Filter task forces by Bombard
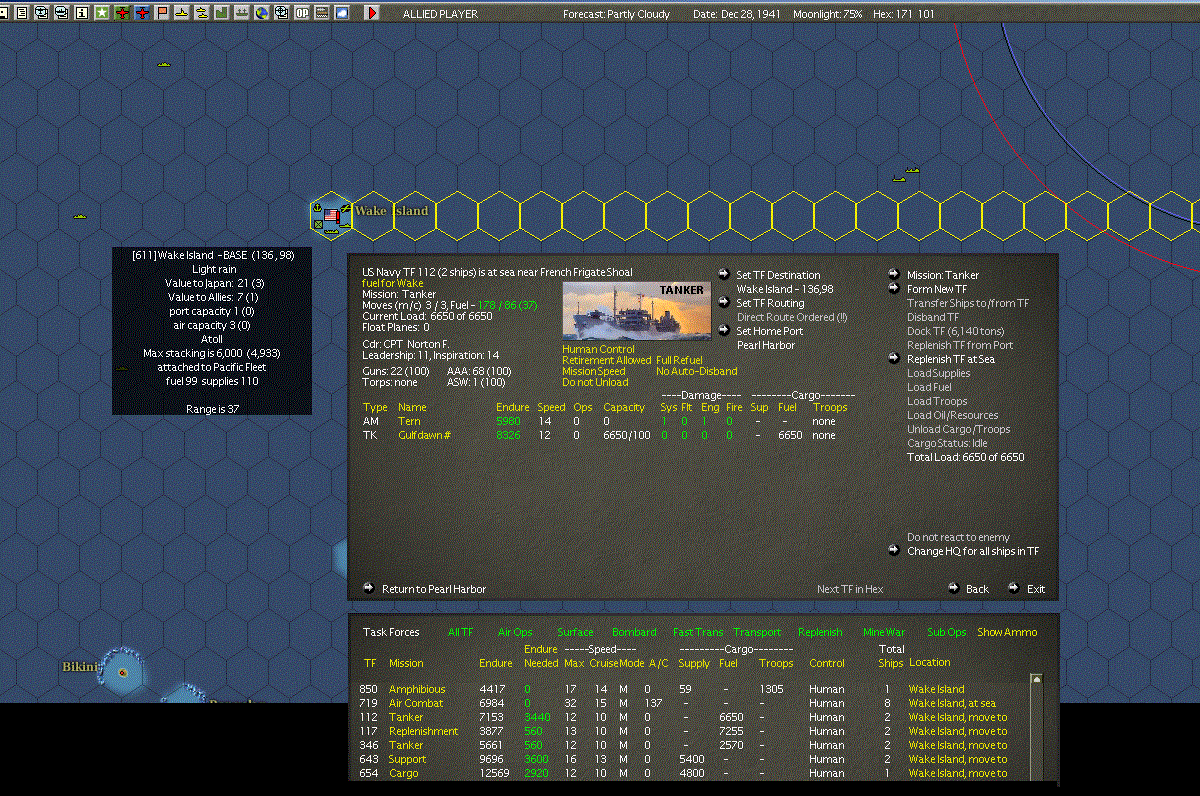Viewport: 1200px width, 796px height. [634, 632]
